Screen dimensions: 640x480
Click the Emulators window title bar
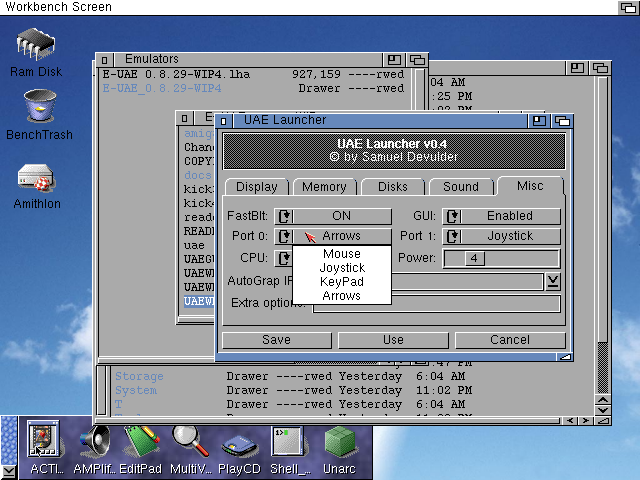[248, 60]
